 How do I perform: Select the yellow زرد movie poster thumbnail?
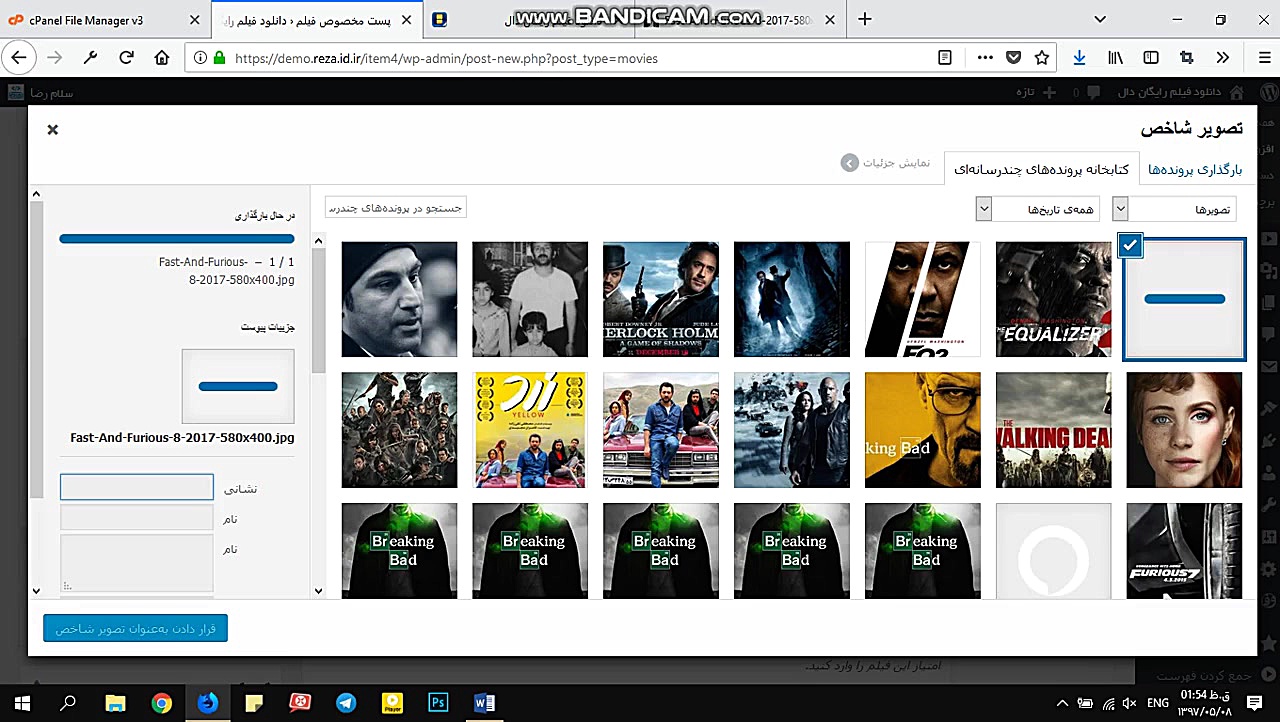pos(530,430)
